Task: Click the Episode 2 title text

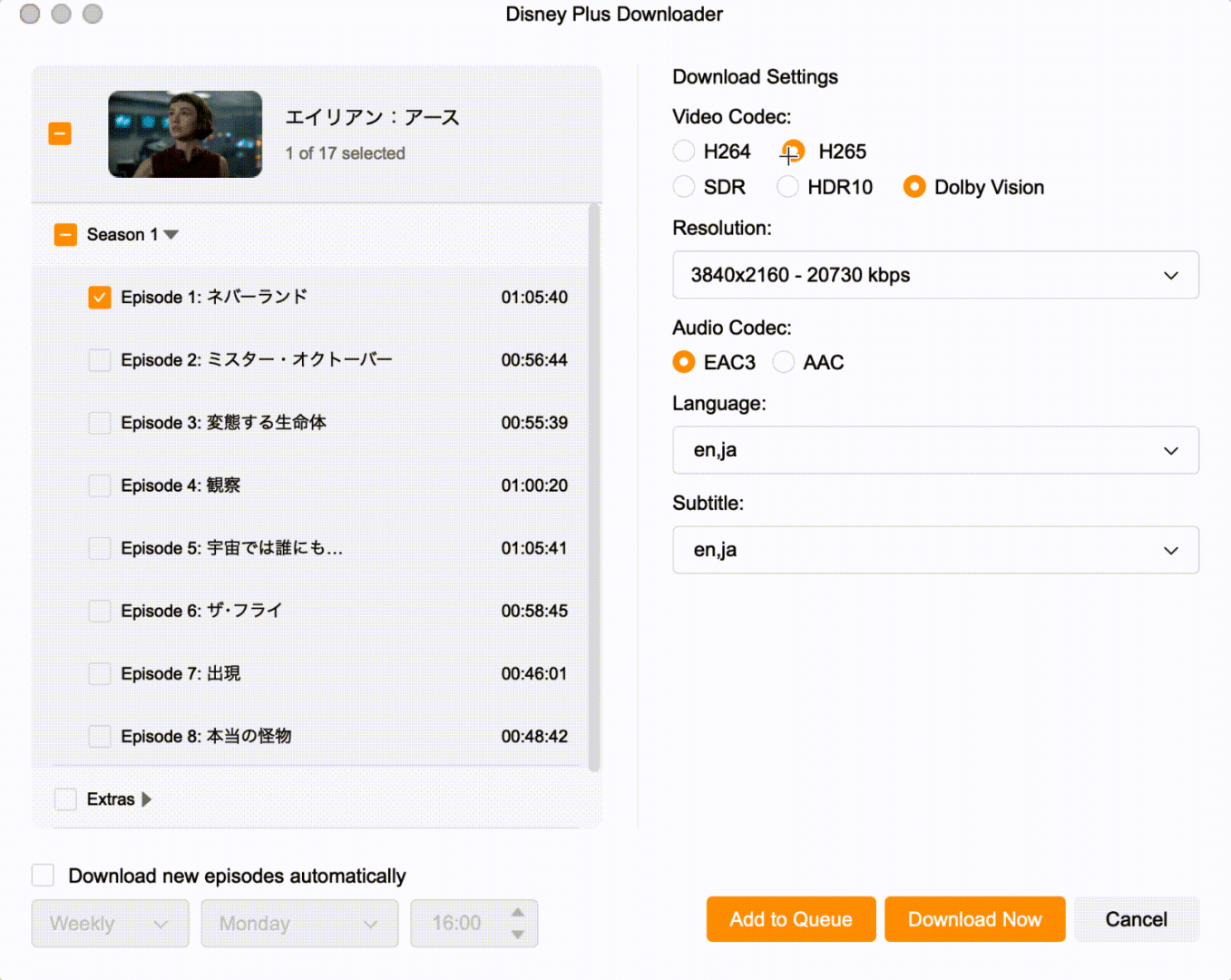Action: pyautogui.click(x=257, y=360)
